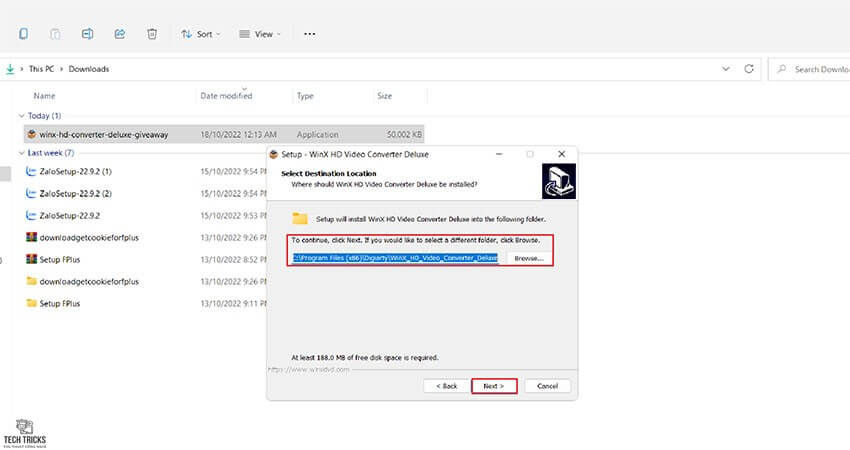This screenshot has width=850, height=450.
Task: Cancel the WinX setup wizard
Action: point(548,386)
